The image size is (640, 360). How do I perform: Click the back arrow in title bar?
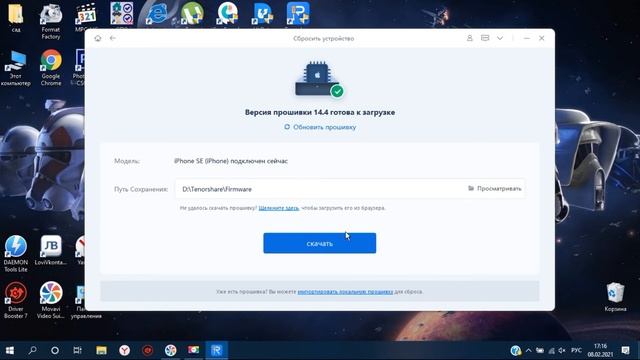(113, 38)
